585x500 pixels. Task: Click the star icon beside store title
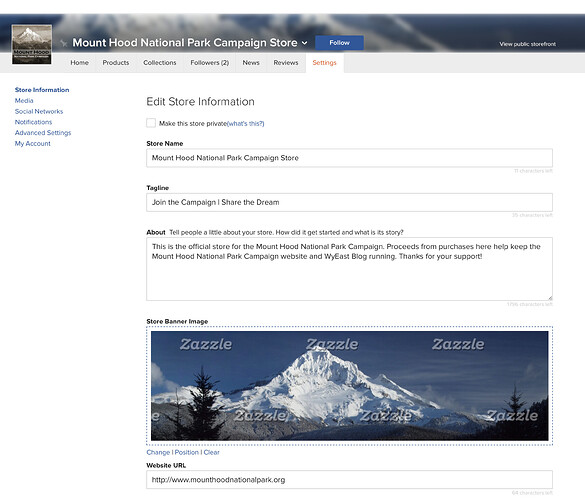64,43
